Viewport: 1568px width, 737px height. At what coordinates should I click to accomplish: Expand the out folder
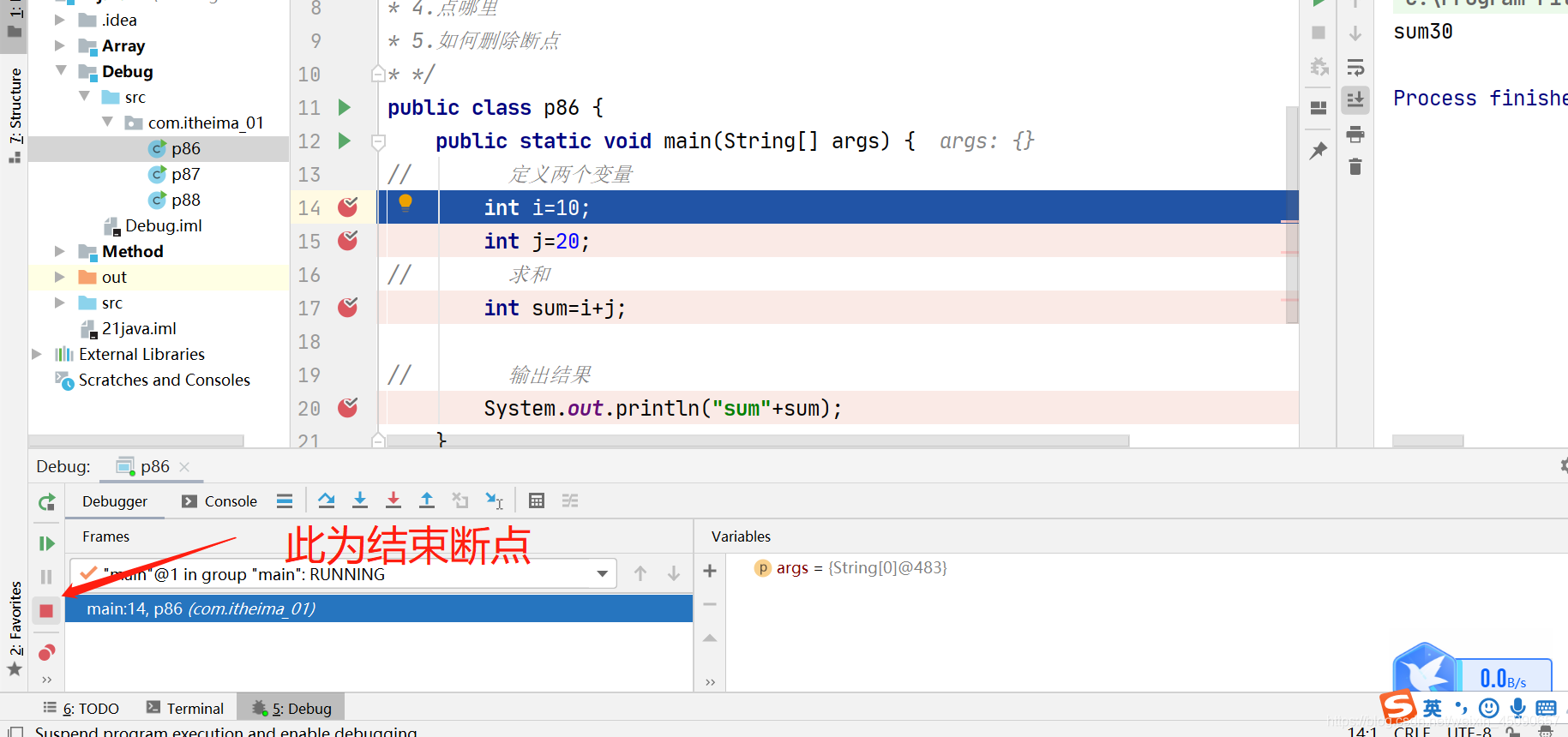[59, 277]
